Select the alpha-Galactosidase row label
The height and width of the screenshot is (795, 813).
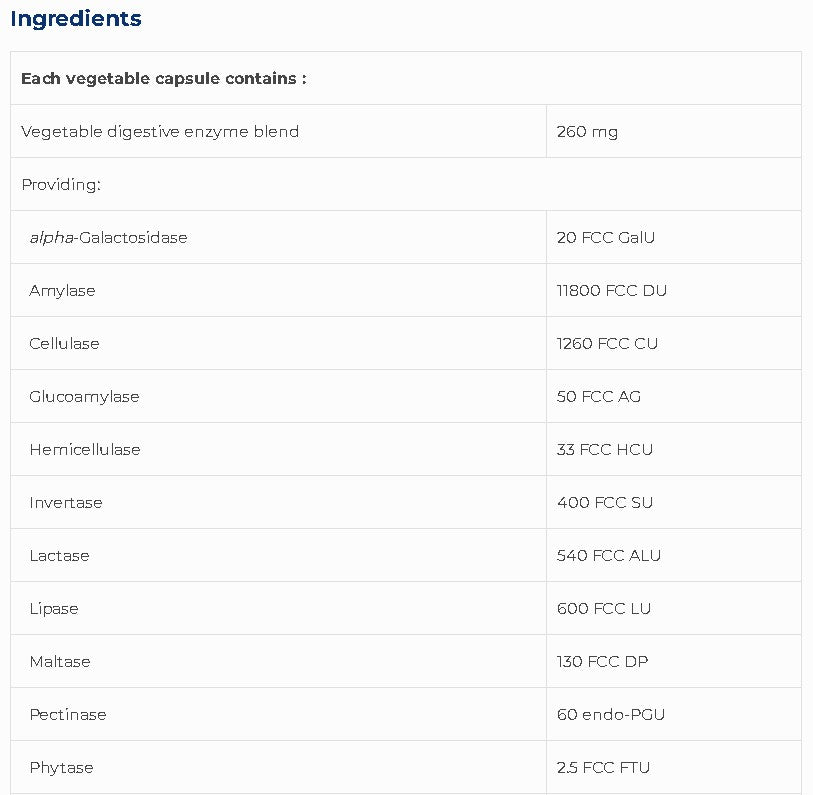click(x=108, y=237)
